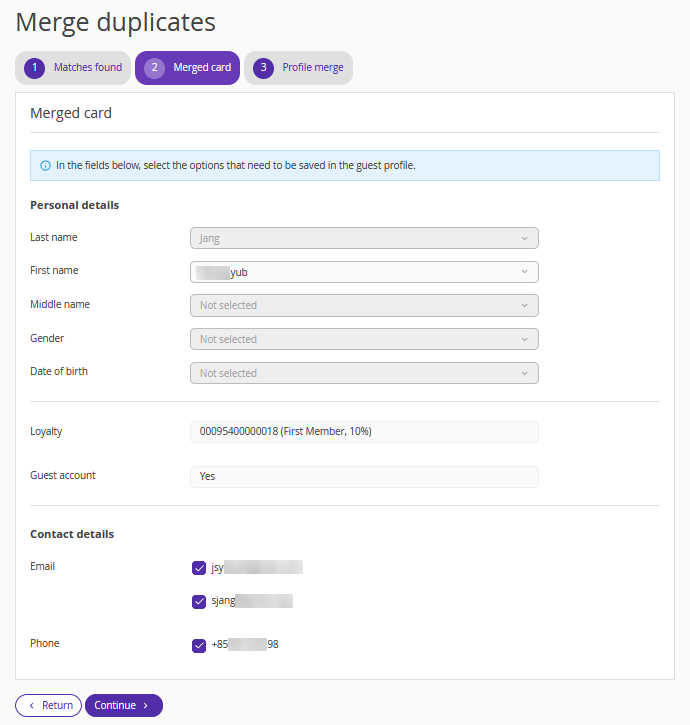This screenshot has height=725, width=690.
Task: Expand the Gender dropdown
Action: point(364,339)
